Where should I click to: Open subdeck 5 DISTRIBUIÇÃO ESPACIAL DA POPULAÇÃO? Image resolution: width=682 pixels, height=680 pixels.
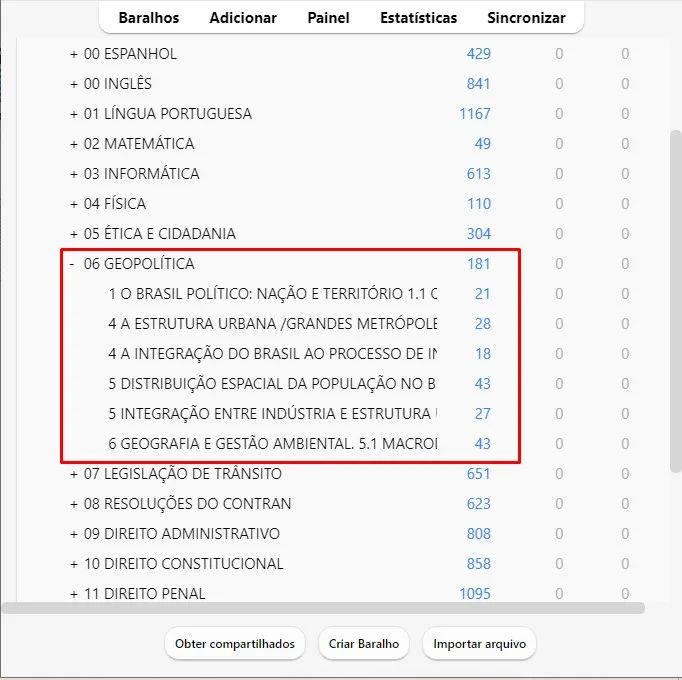pyautogui.click(x=272, y=384)
